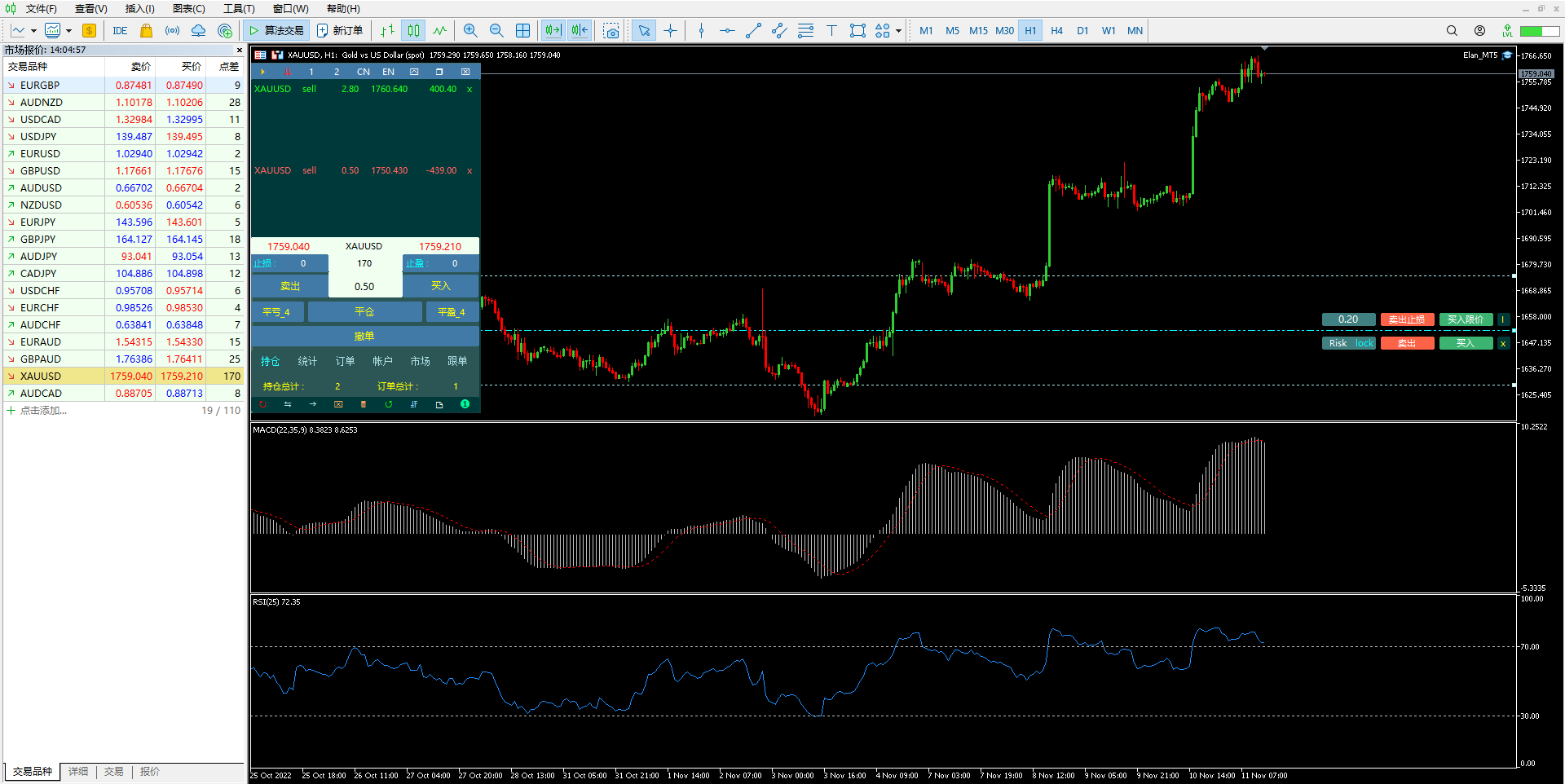
Task: Open Tools menu (工具)
Action: tap(239, 9)
